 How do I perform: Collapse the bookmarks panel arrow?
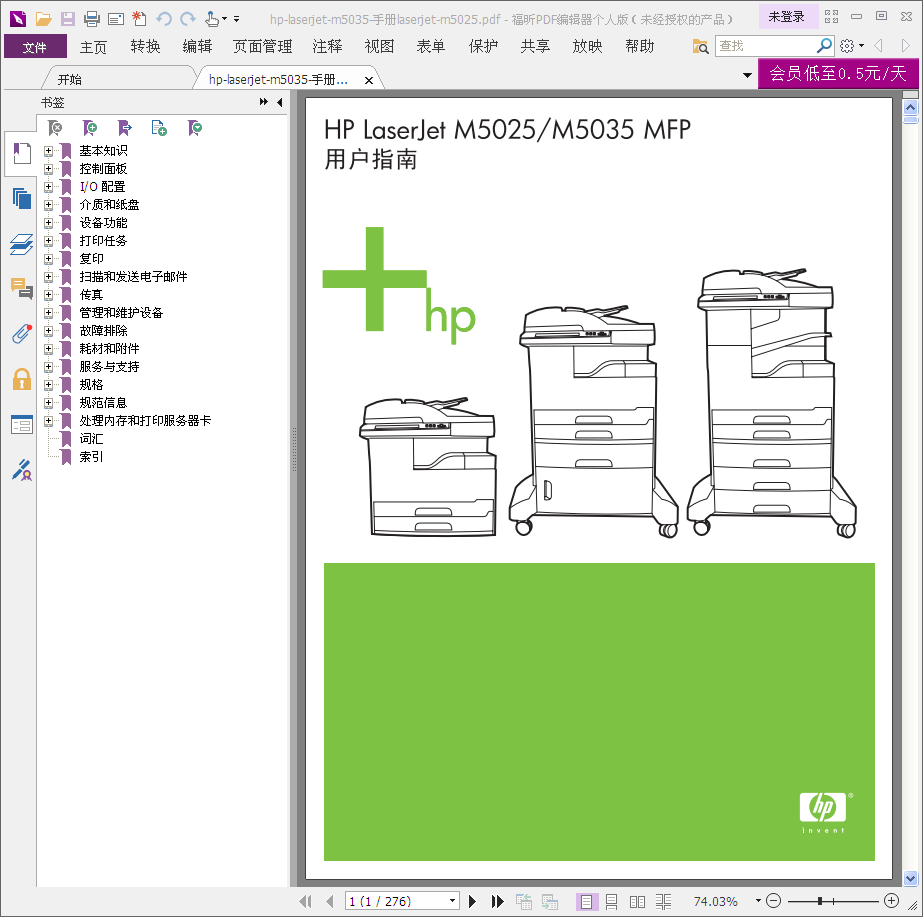280,102
